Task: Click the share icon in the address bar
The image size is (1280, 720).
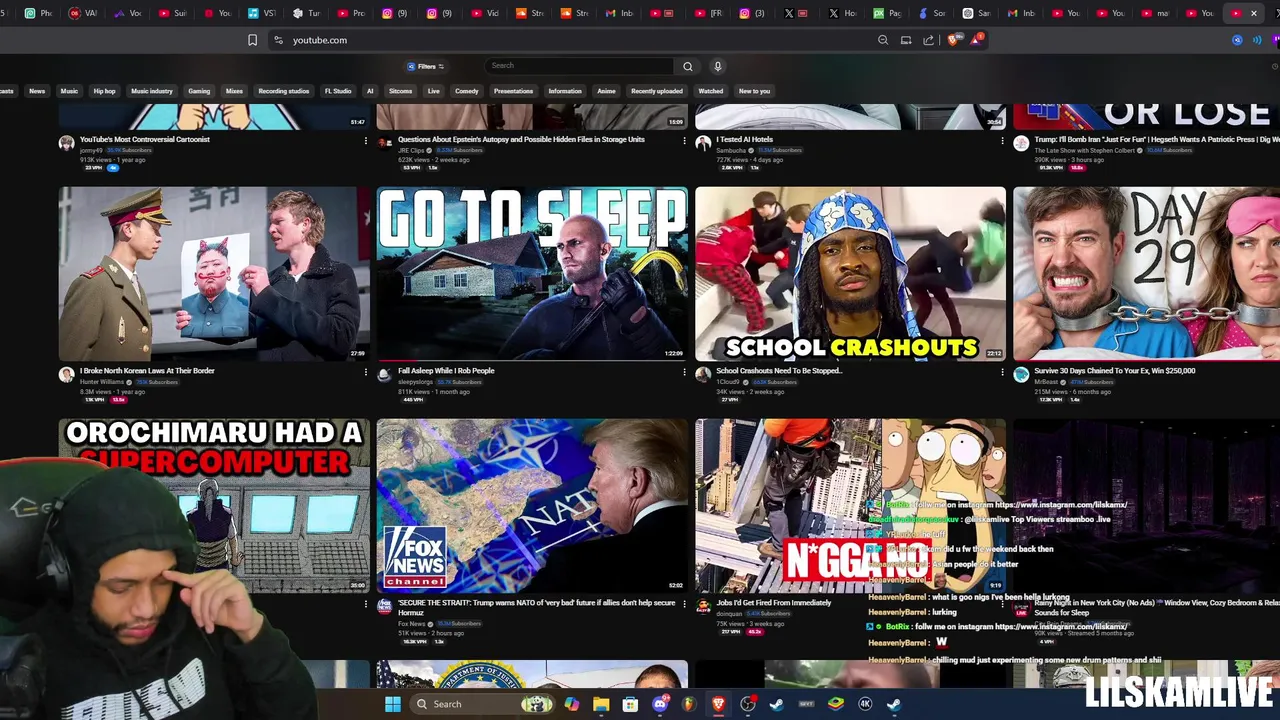Action: [x=928, y=40]
